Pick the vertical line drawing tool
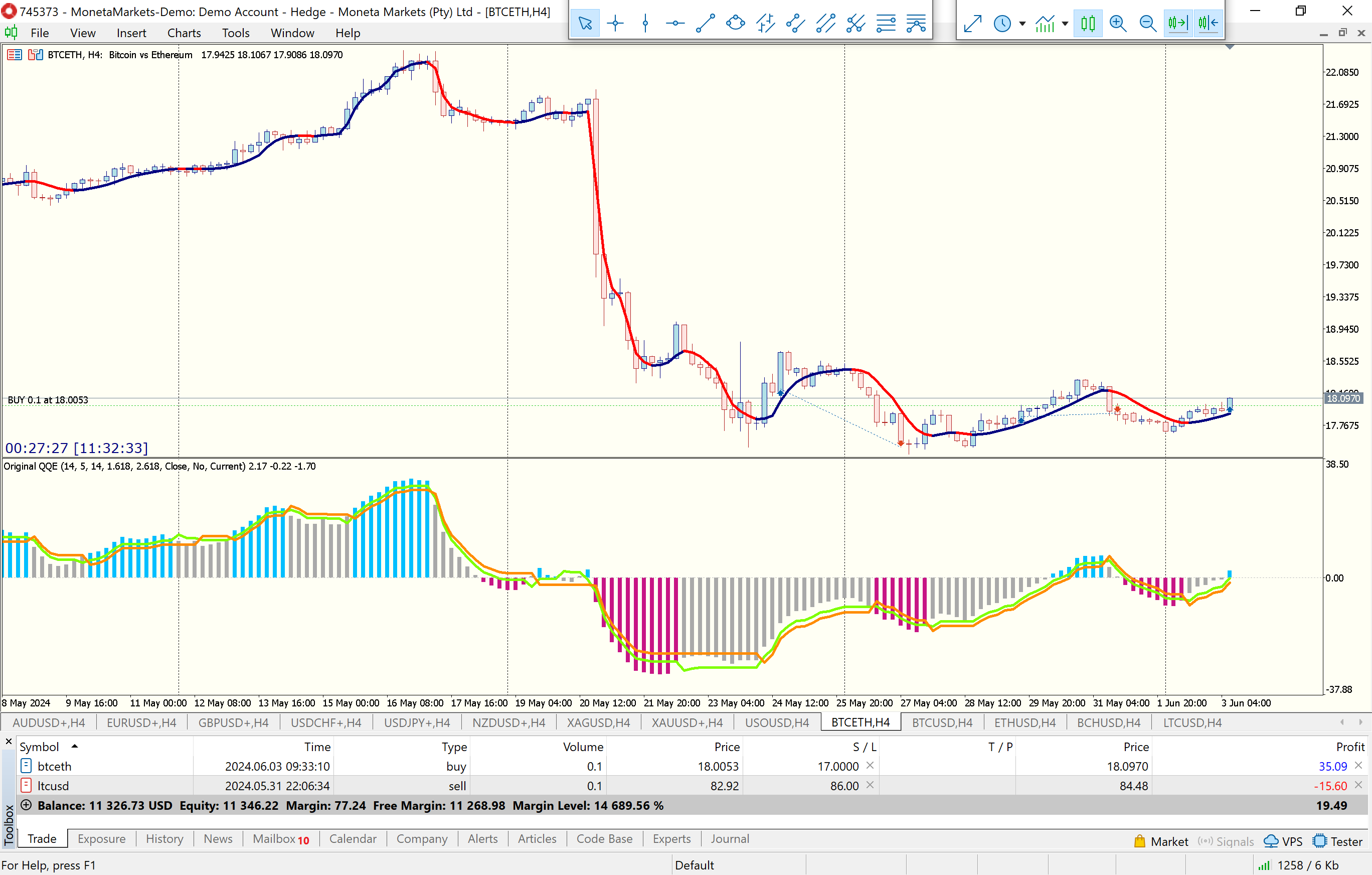This screenshot has height=875, width=1372. point(645,24)
